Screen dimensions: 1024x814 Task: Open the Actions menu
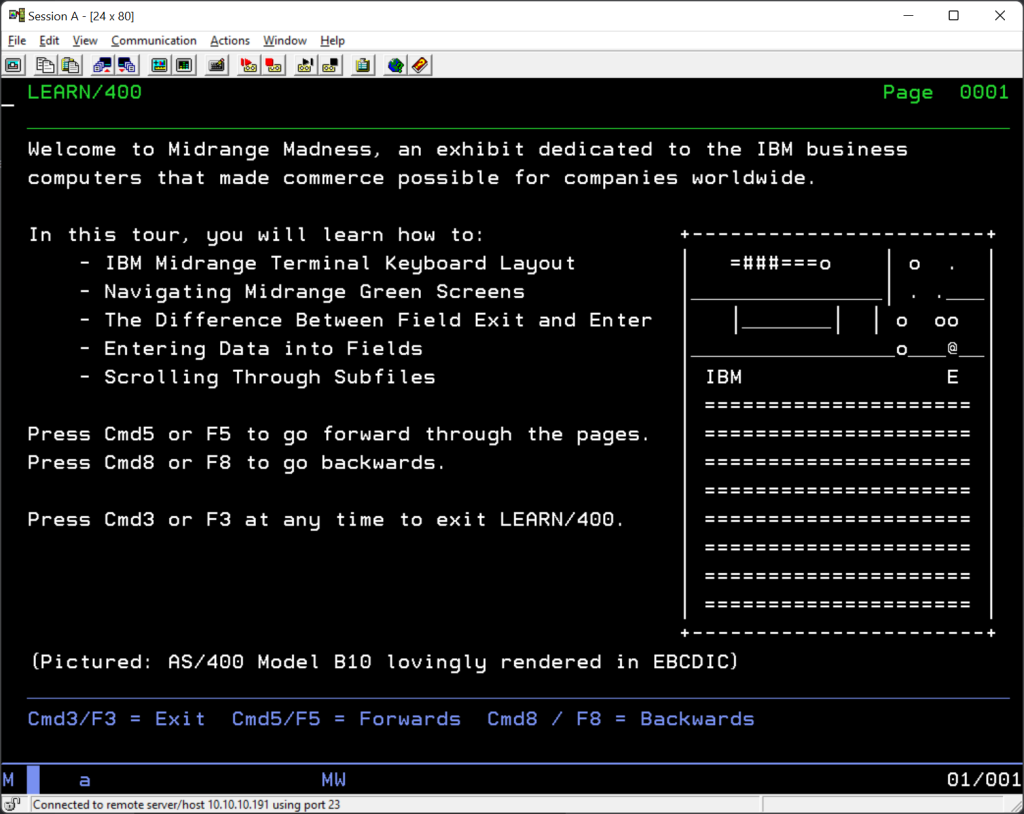[x=230, y=41]
